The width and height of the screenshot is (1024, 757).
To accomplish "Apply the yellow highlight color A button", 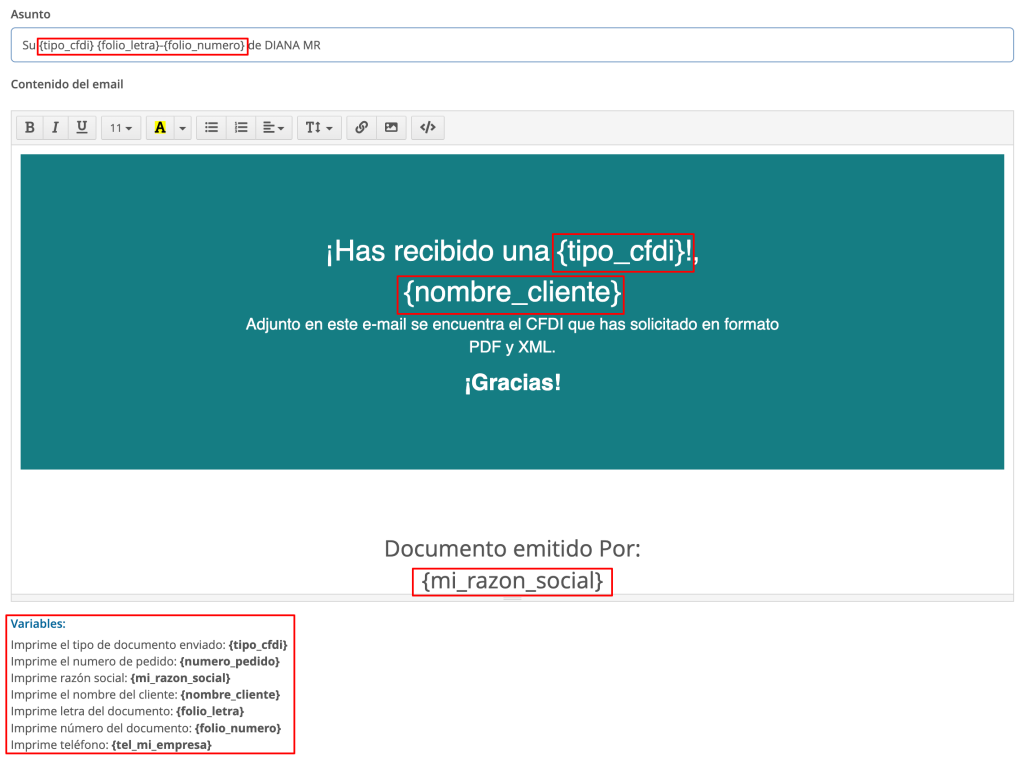I will [160, 128].
